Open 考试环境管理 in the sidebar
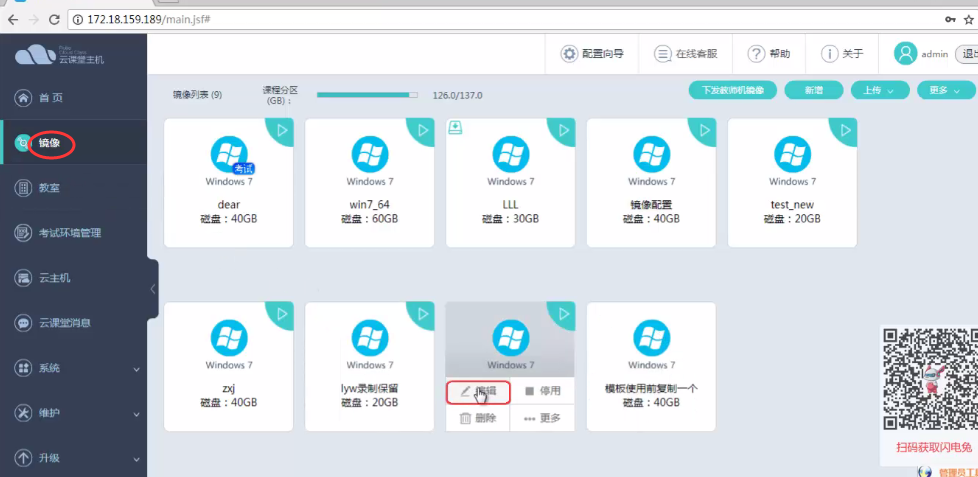Image resolution: width=978 pixels, height=477 pixels. pyautogui.click(x=74, y=233)
